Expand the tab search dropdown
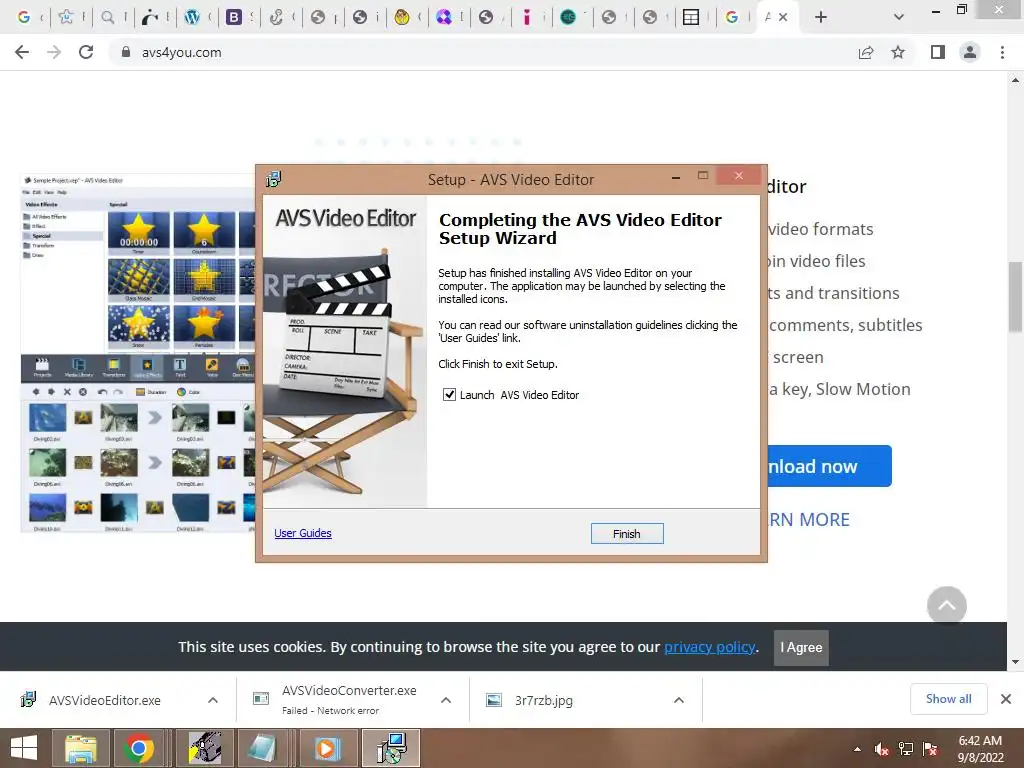 pyautogui.click(x=899, y=18)
